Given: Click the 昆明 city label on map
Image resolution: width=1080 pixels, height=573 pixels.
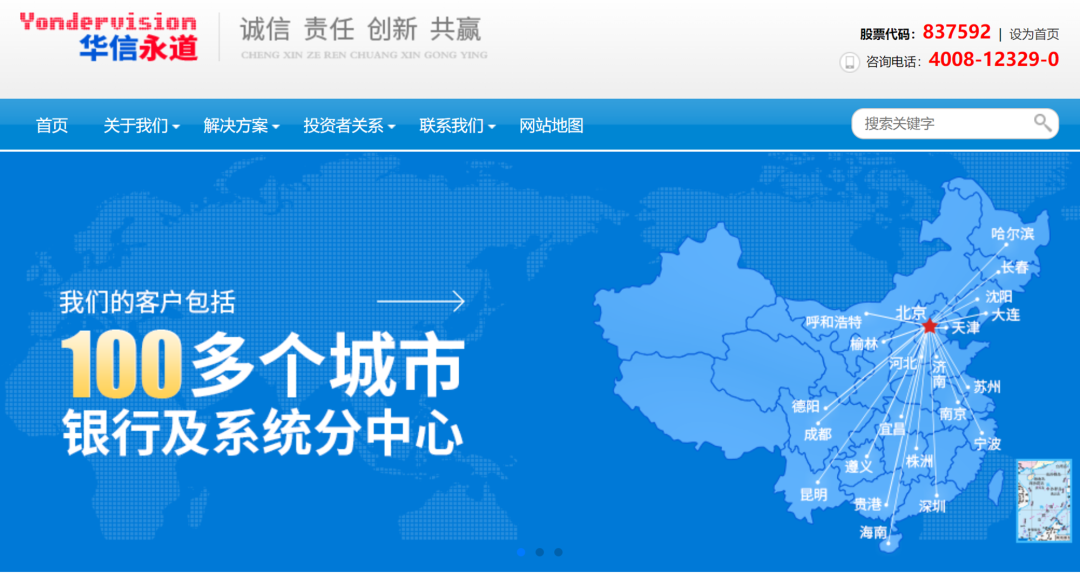Looking at the screenshot, I should tap(813, 494).
